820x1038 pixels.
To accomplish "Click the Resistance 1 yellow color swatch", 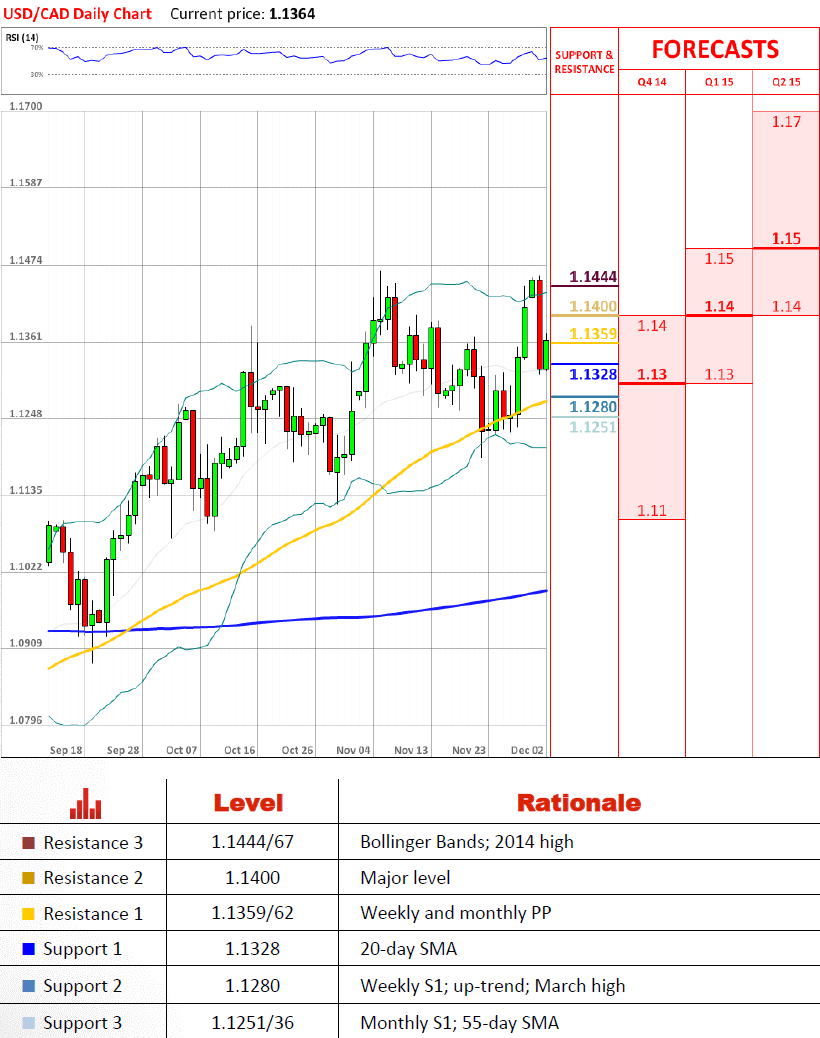I will pos(28,914).
